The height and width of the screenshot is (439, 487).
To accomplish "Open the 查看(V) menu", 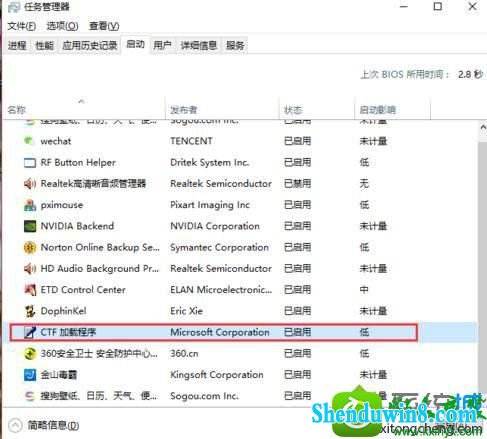I will coord(104,26).
